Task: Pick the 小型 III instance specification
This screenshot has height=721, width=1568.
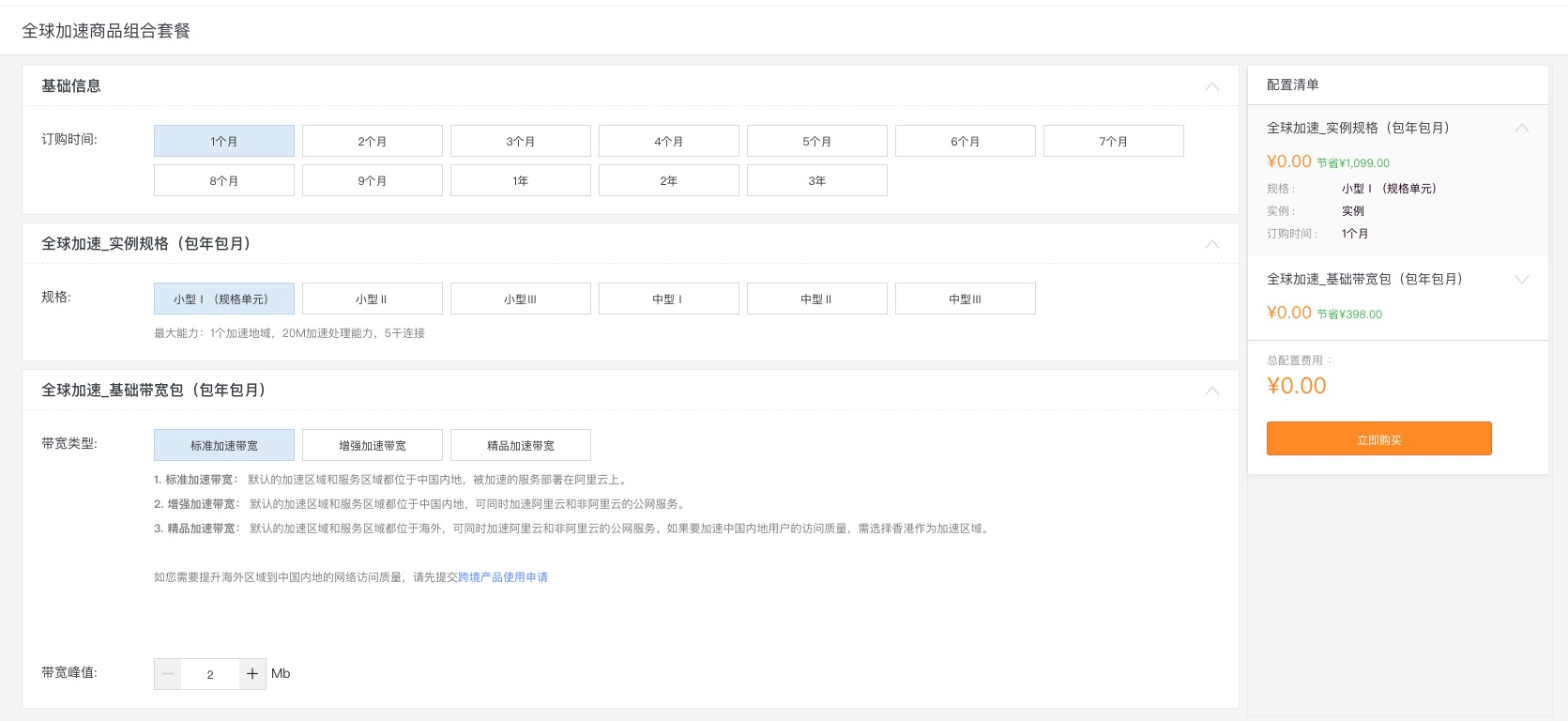Action: [x=521, y=299]
